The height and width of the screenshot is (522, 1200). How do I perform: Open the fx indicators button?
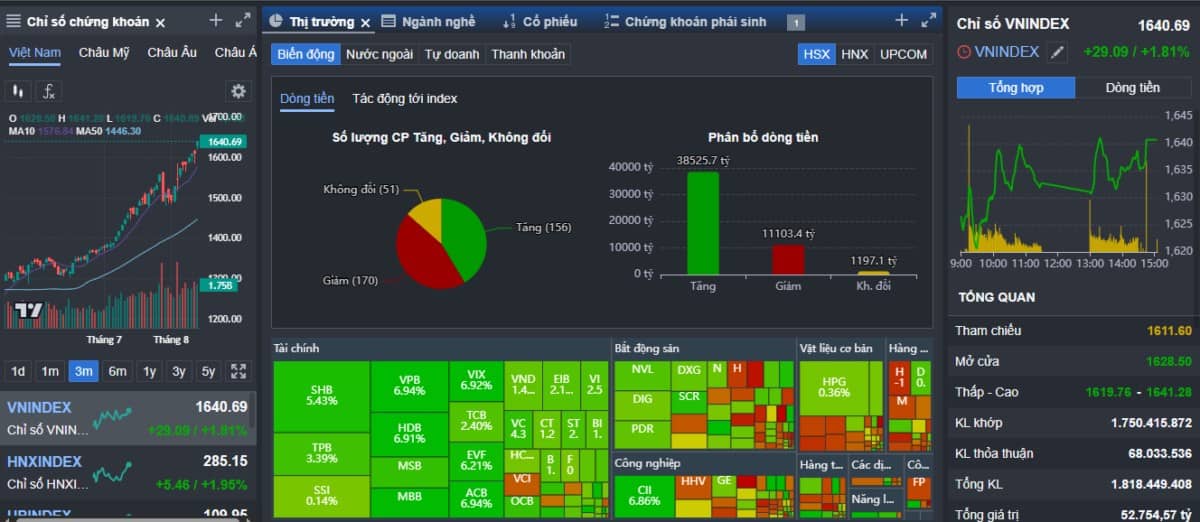tap(48, 91)
